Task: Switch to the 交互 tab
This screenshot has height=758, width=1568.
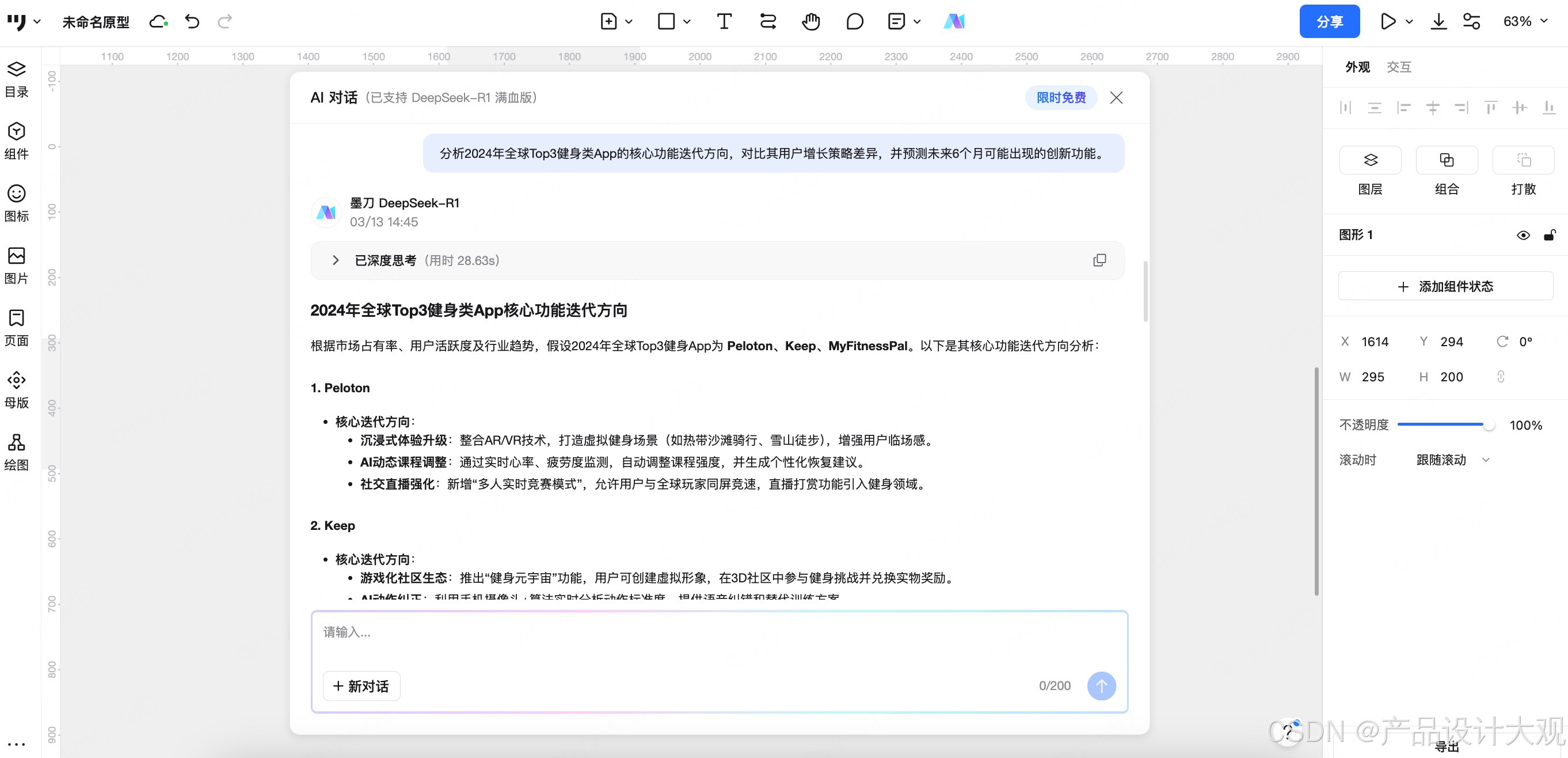Action: point(1399,67)
